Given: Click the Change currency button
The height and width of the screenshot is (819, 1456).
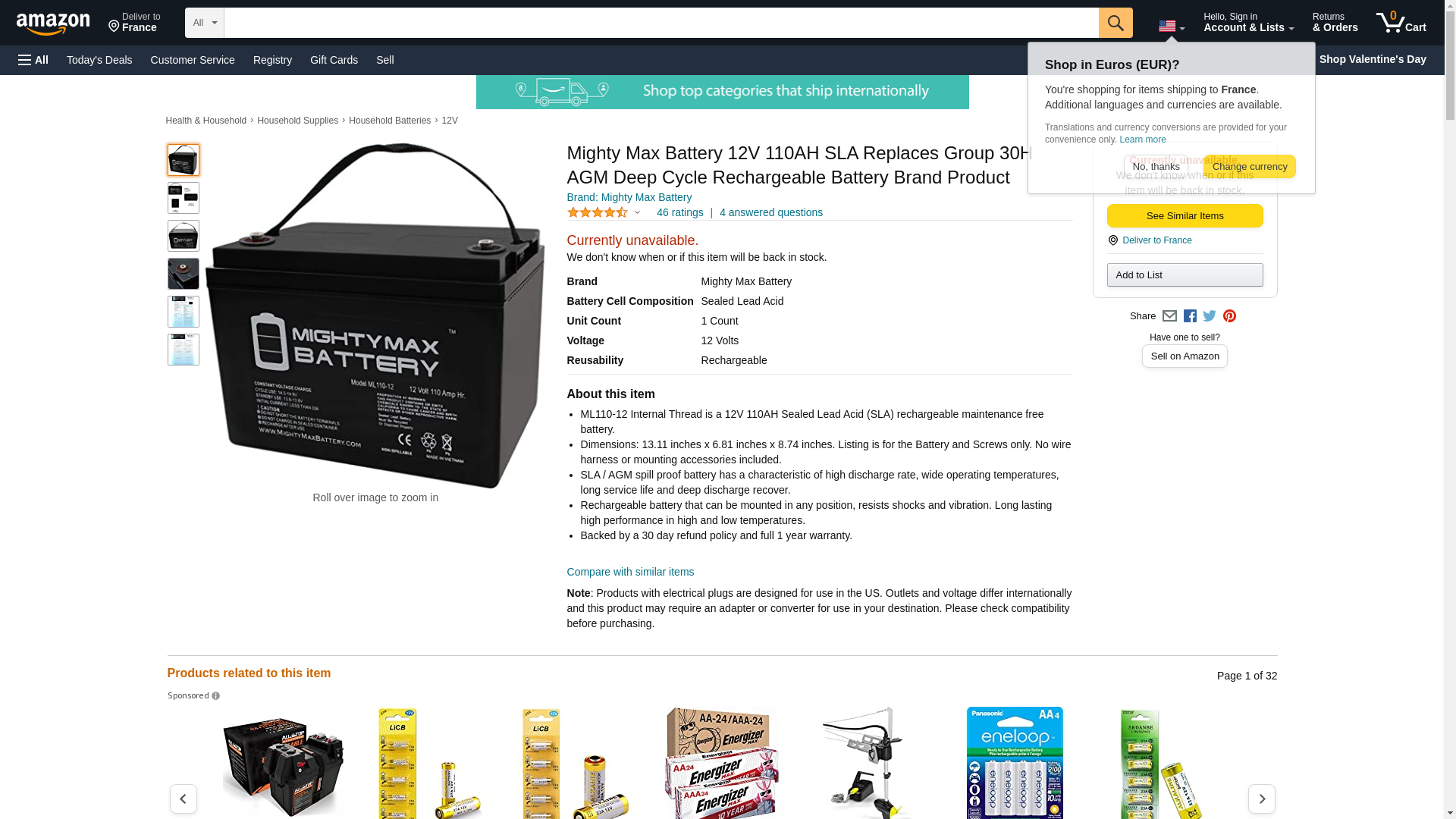Looking at the screenshot, I should [x=1250, y=167].
